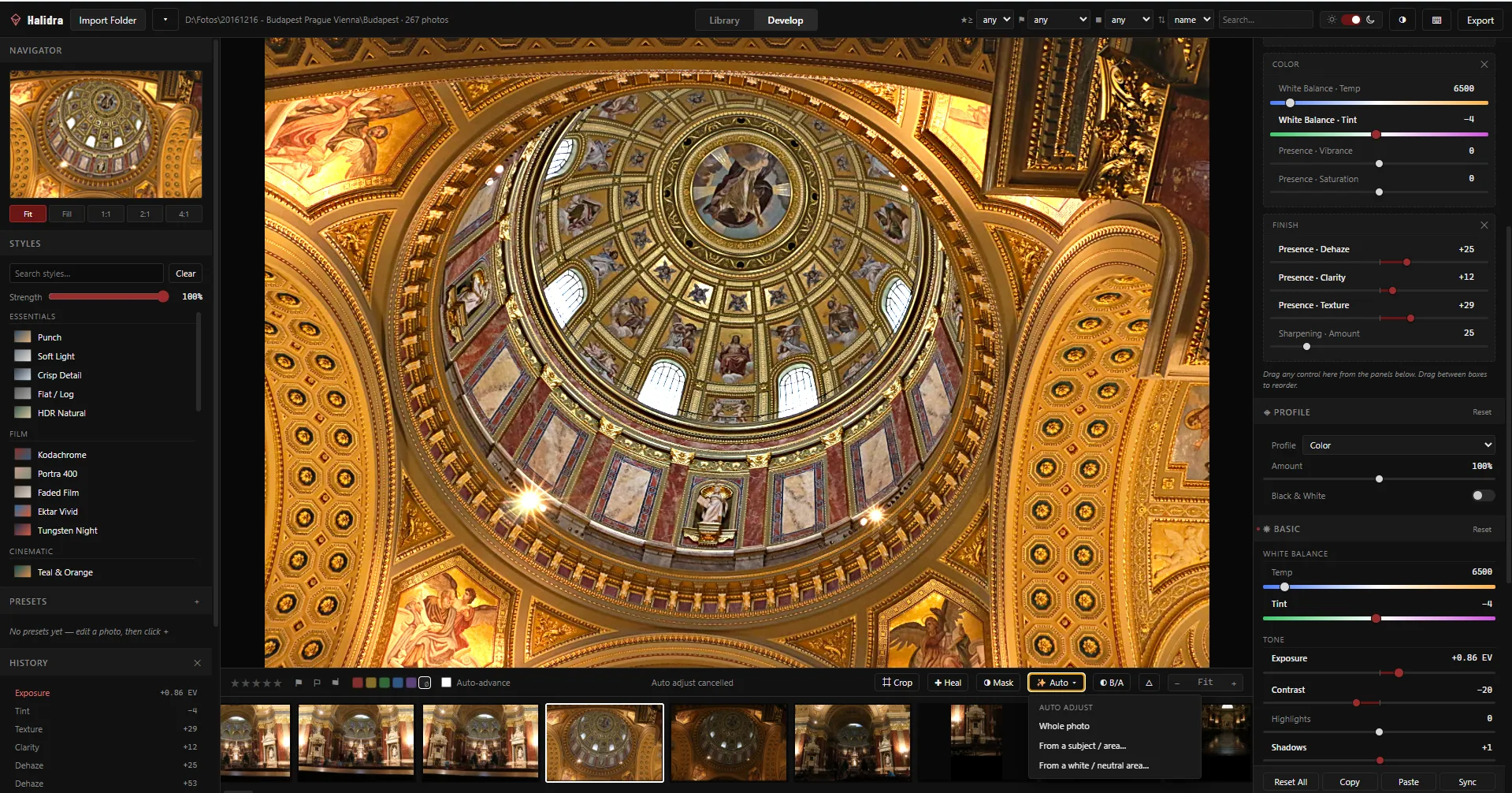
Task: Add a new preset with plus icon
Action: [197, 601]
